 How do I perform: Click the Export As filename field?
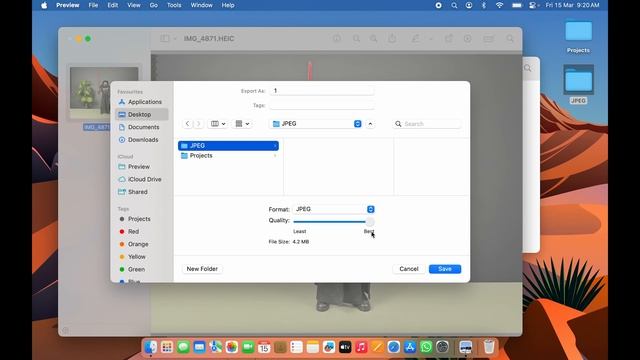(x=322, y=91)
